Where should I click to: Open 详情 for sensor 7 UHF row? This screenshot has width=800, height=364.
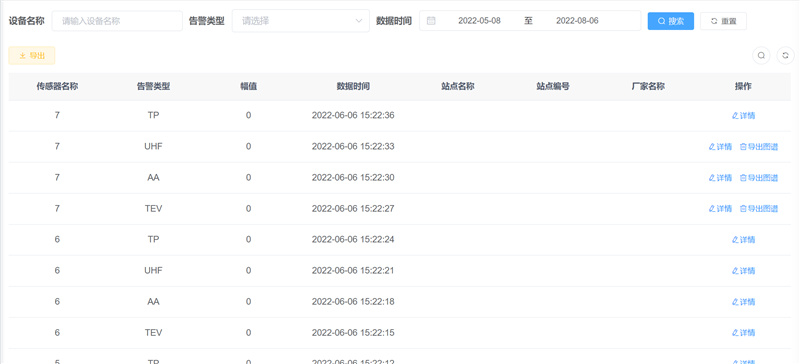click(x=720, y=147)
